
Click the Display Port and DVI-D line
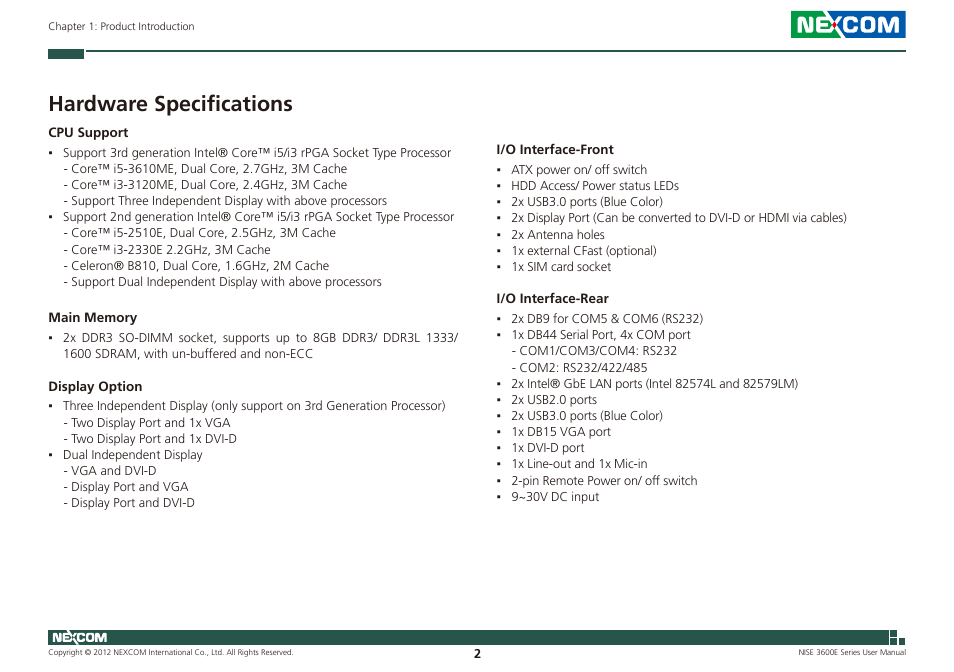coord(129,503)
